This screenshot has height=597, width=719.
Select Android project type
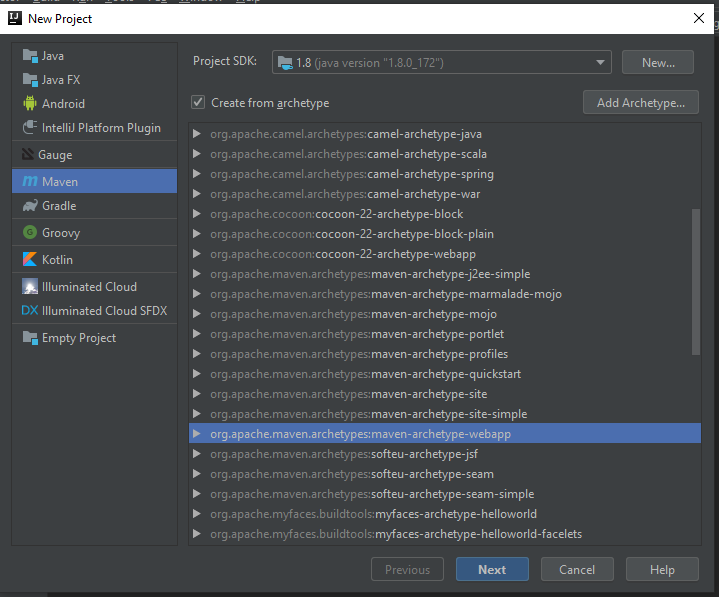point(94,104)
